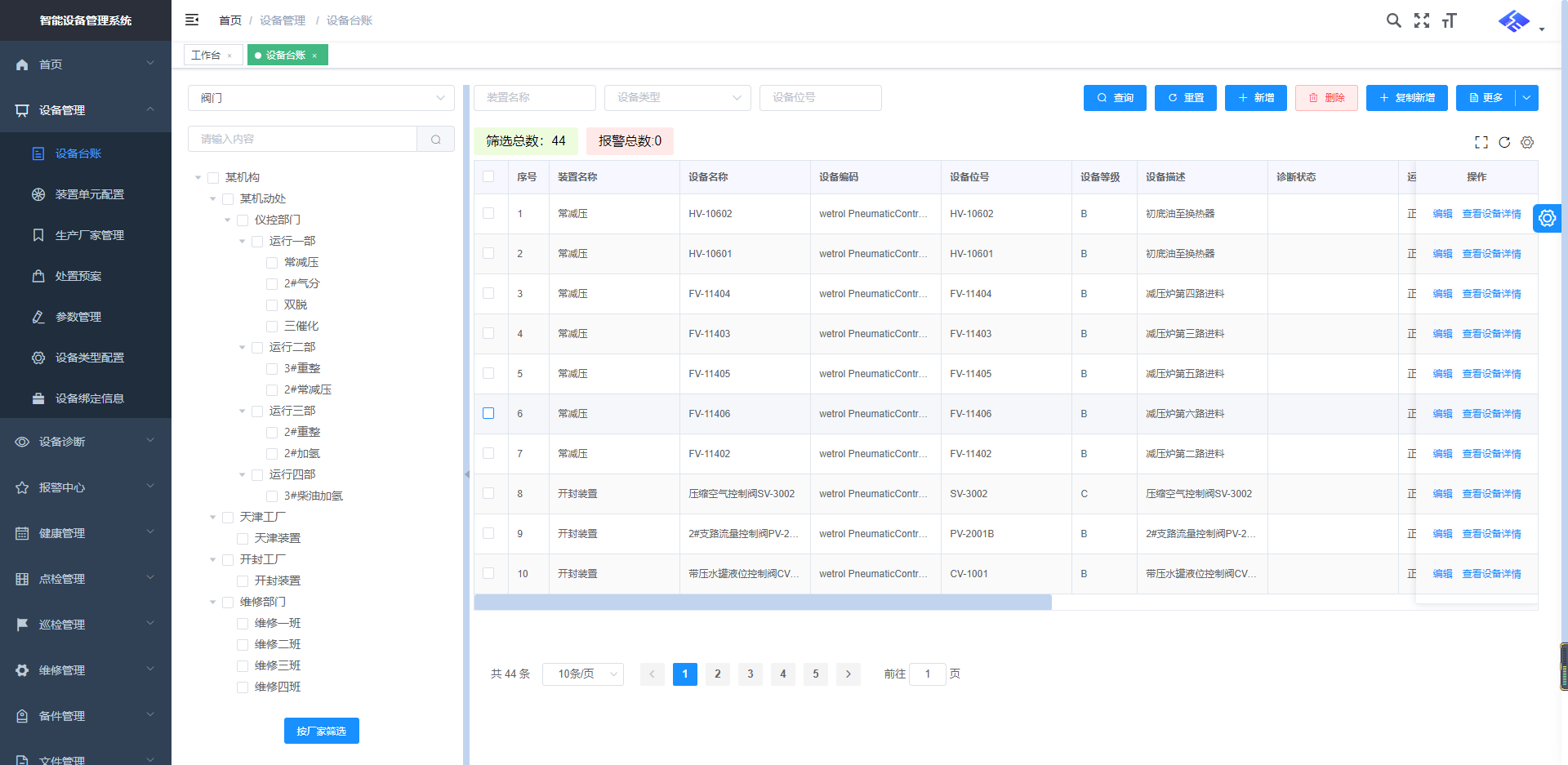Refresh table with circular arrow icon
1568x765 pixels.
coord(1504,142)
